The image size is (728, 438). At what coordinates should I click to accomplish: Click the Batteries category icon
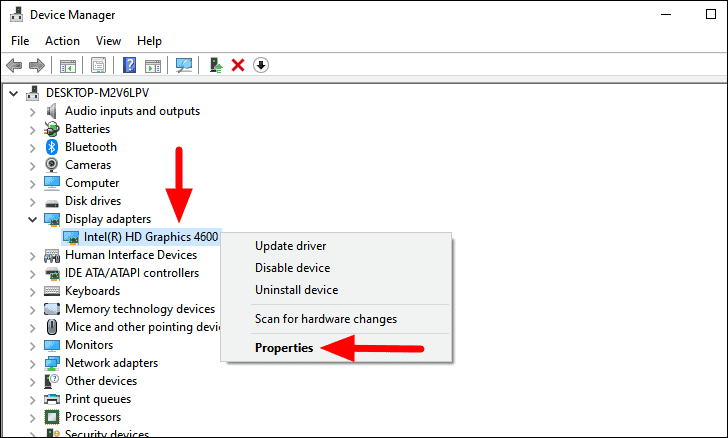52,129
